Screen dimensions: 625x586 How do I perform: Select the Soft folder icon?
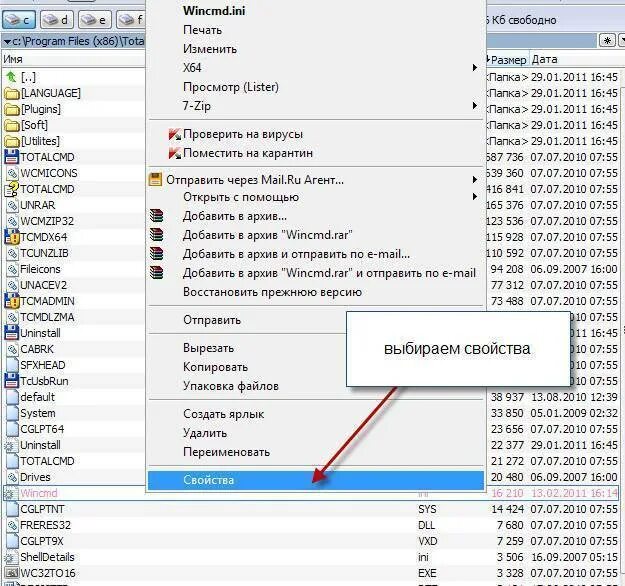(x=12, y=126)
